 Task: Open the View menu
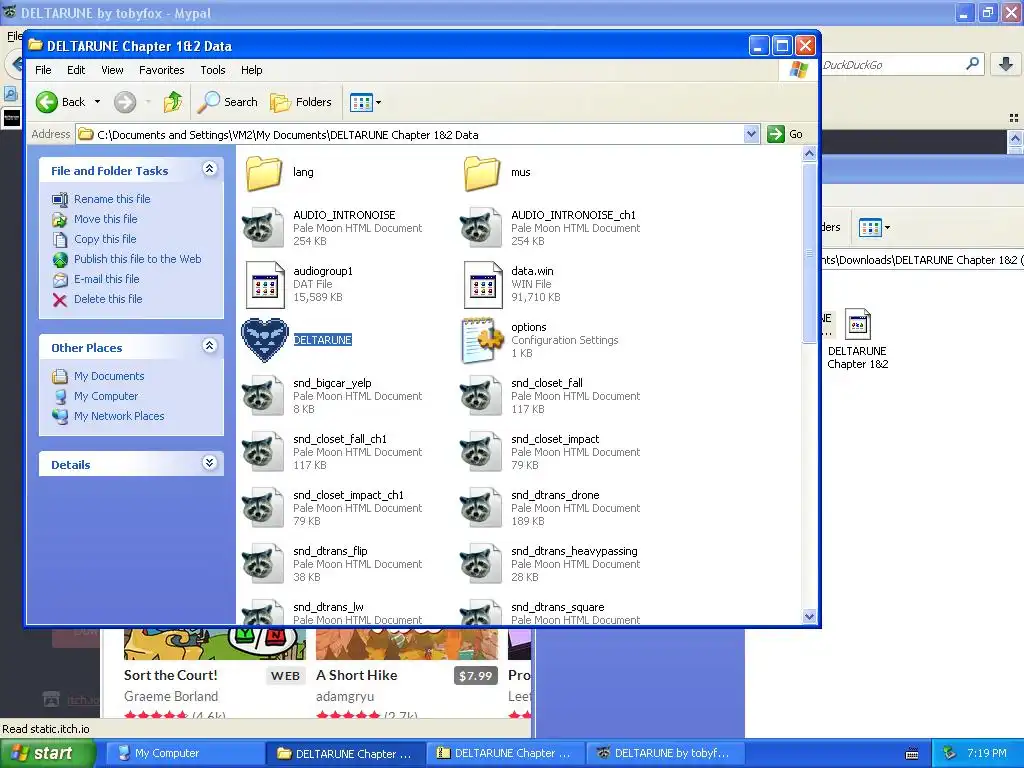pos(112,70)
